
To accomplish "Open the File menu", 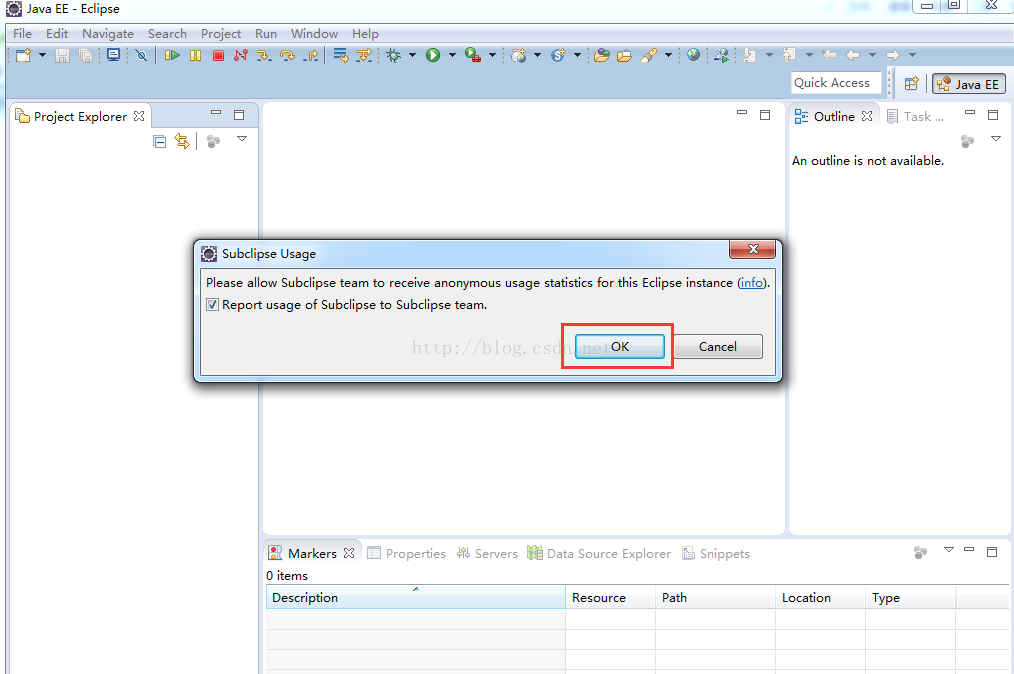I will (x=22, y=34).
